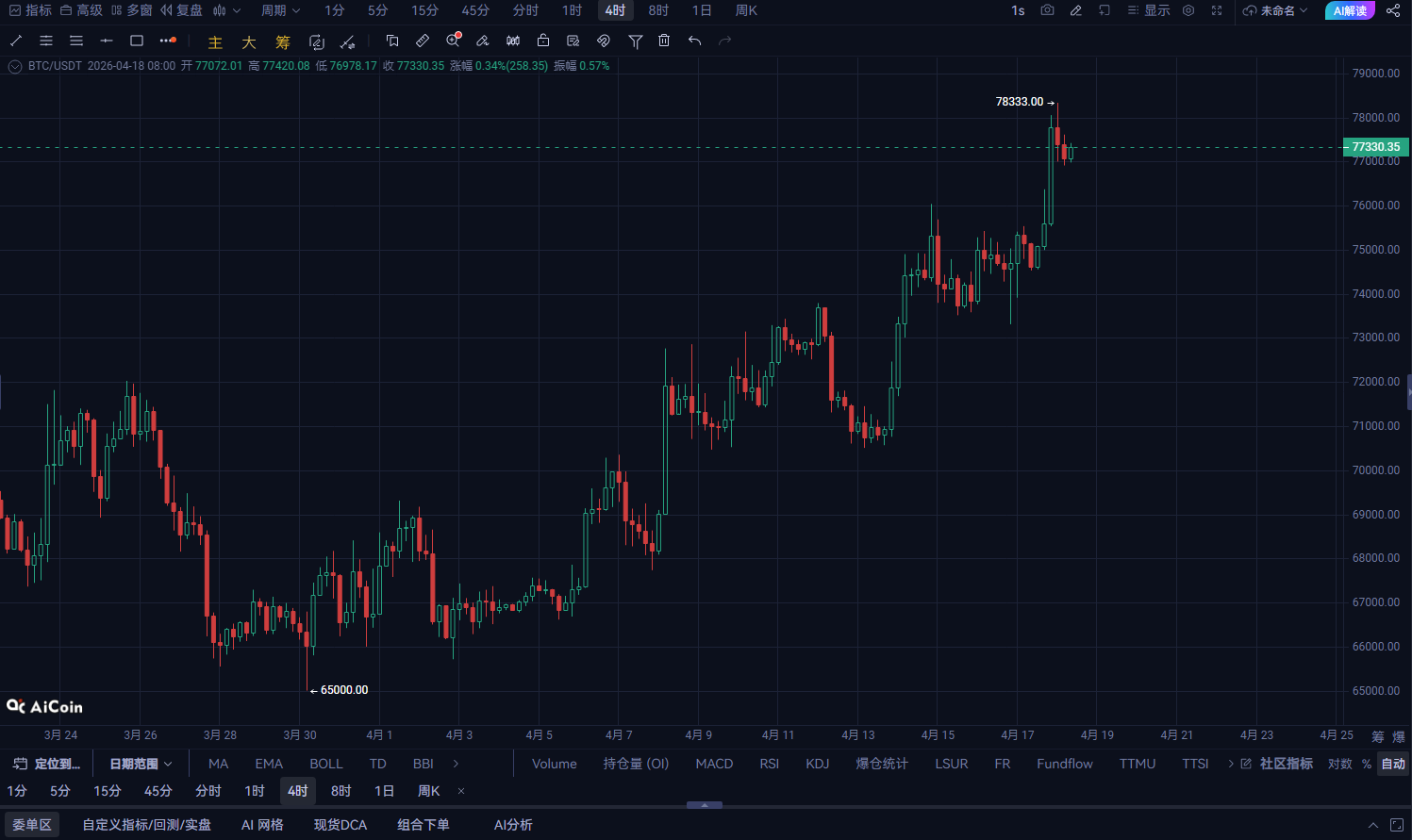This screenshot has height=840, width=1412.
Task: Open the AI 网格 tab
Action: click(262, 825)
